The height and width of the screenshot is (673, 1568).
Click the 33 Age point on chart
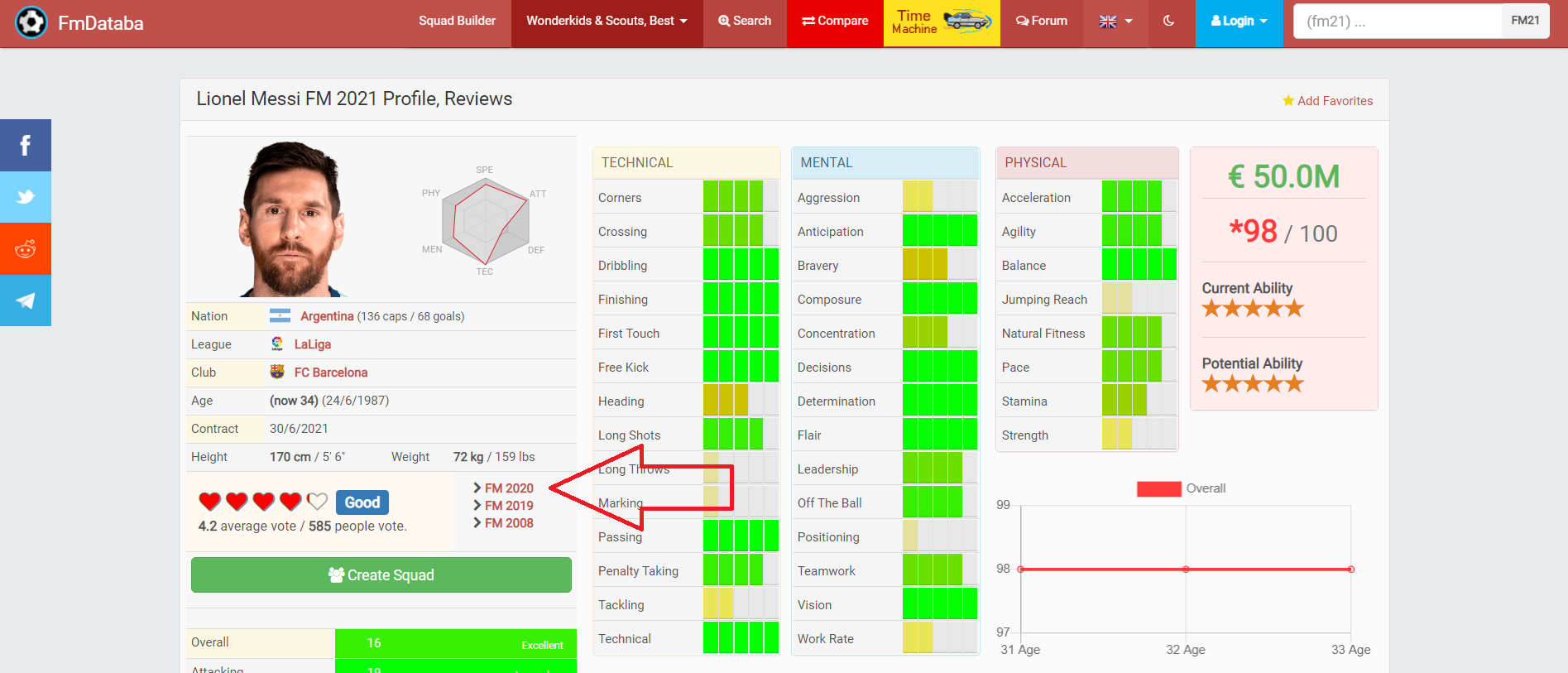pos(1350,570)
